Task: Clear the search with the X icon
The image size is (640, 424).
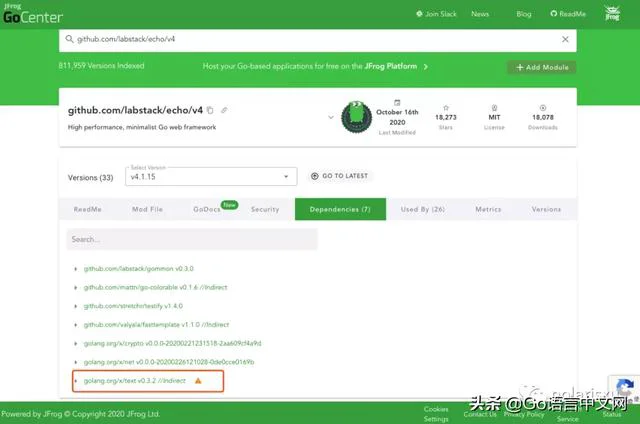Action: (x=565, y=39)
